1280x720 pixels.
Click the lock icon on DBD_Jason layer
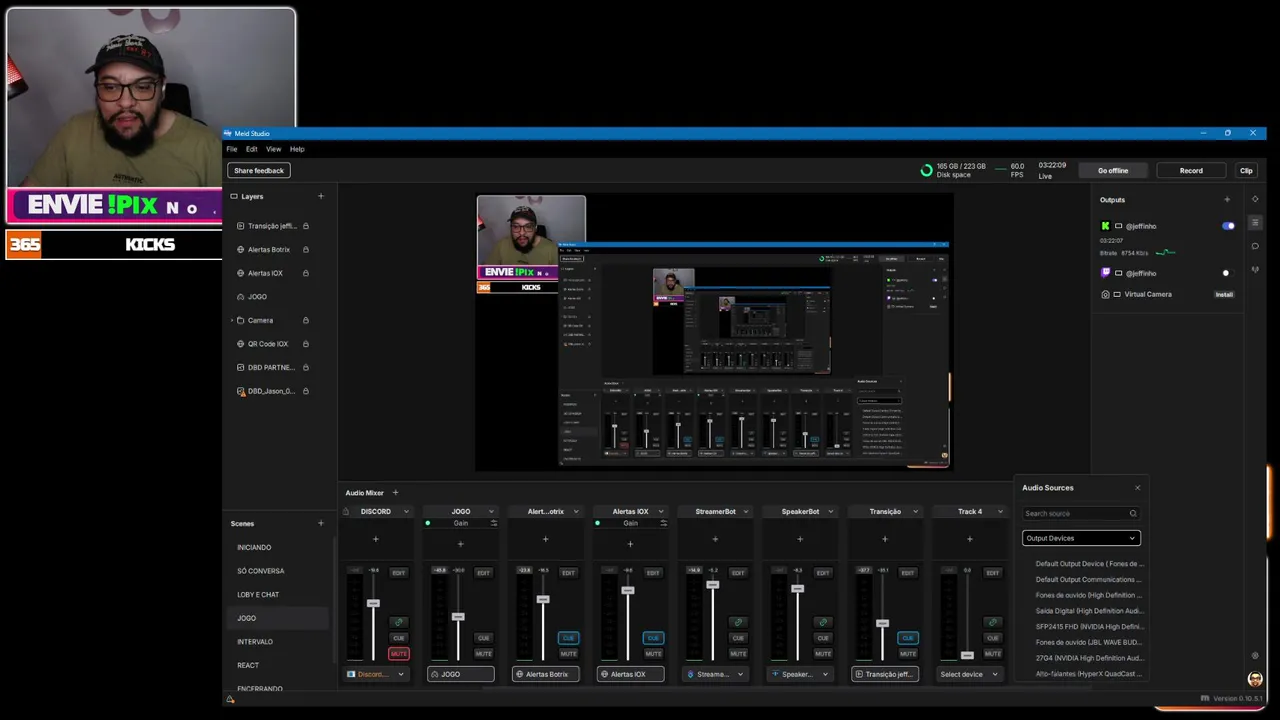306,391
